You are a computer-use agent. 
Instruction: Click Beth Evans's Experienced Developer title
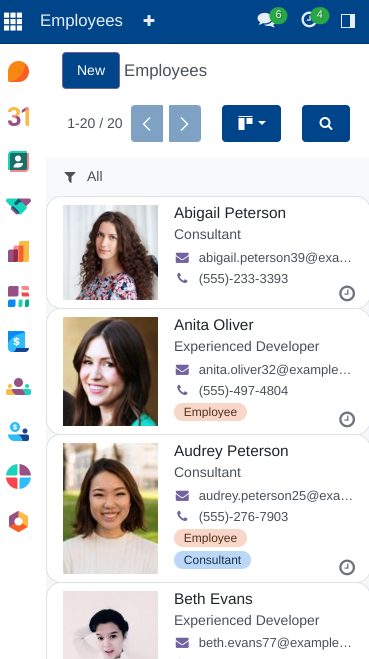click(247, 620)
